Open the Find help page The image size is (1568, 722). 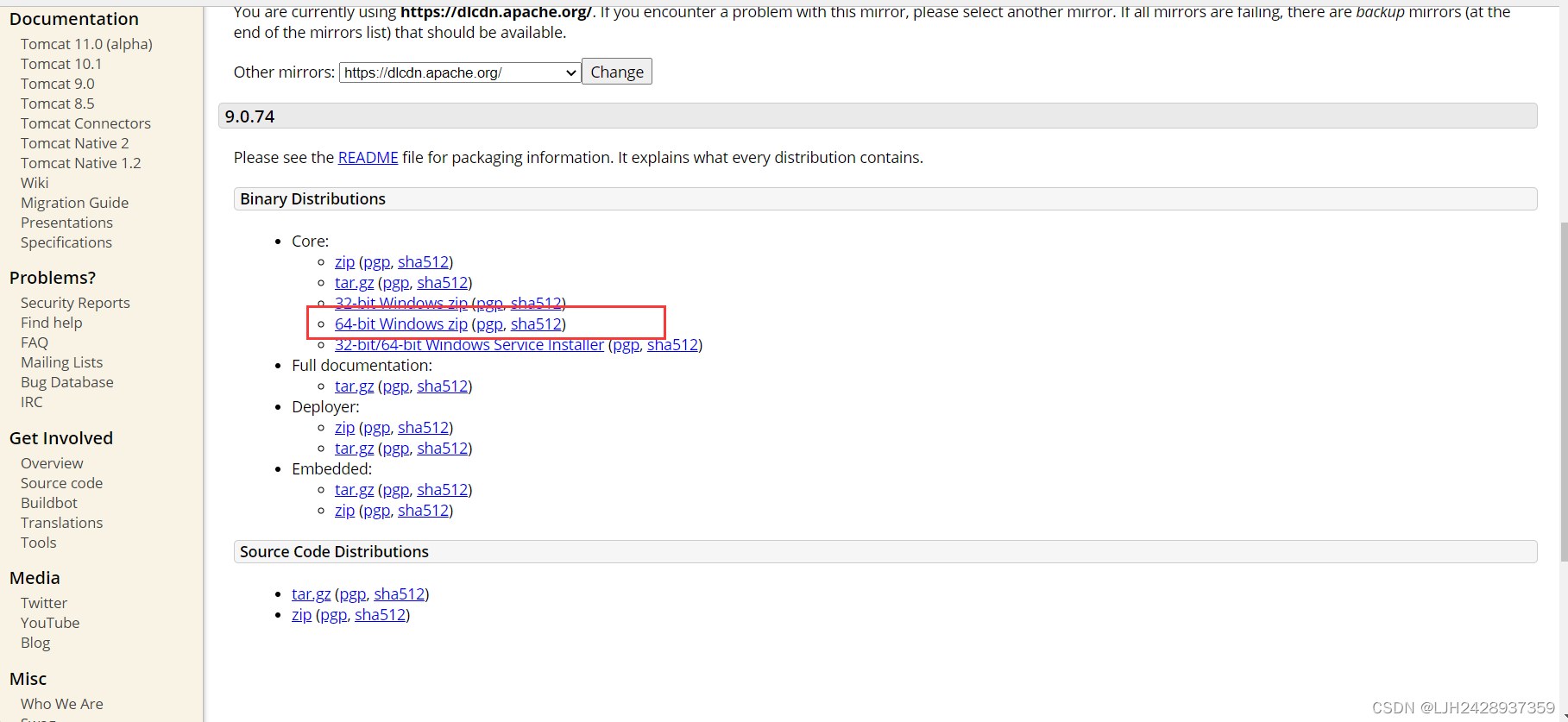[x=52, y=323]
